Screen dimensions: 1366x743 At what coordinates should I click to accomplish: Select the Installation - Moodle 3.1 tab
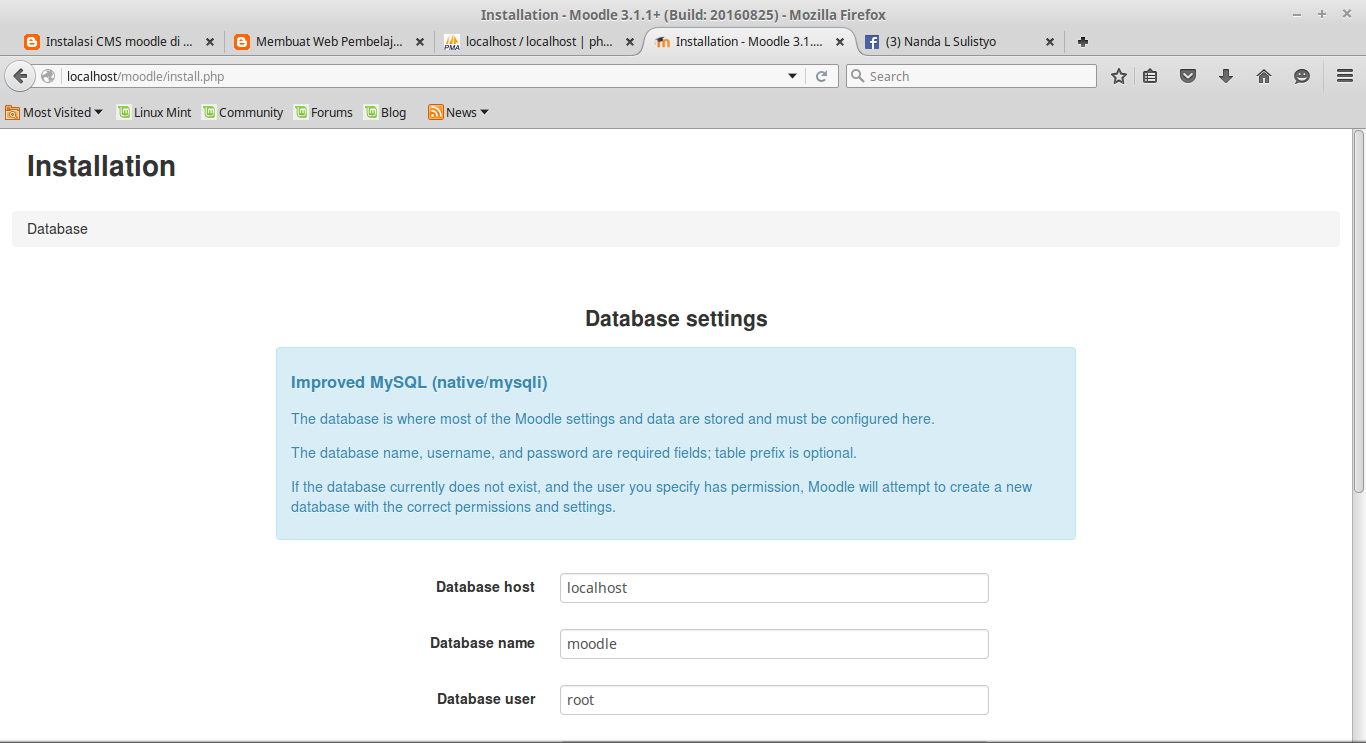pos(750,42)
